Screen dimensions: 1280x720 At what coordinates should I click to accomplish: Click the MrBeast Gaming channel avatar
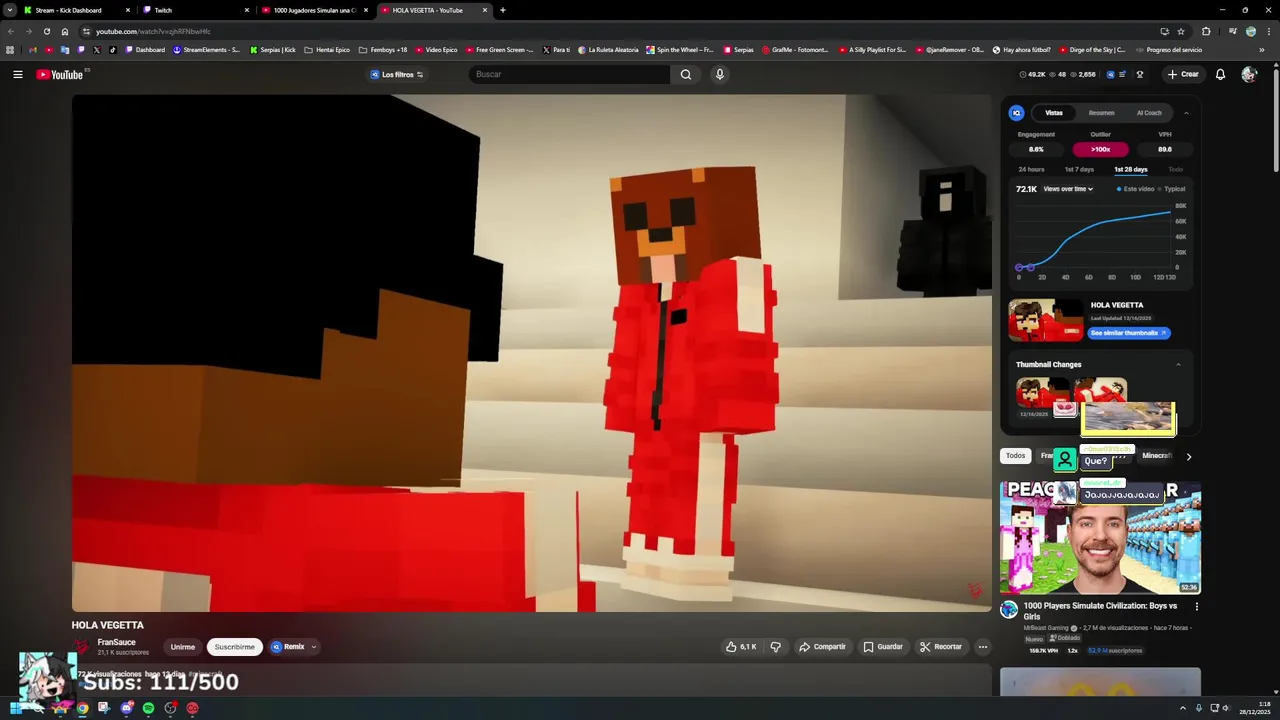click(1009, 609)
